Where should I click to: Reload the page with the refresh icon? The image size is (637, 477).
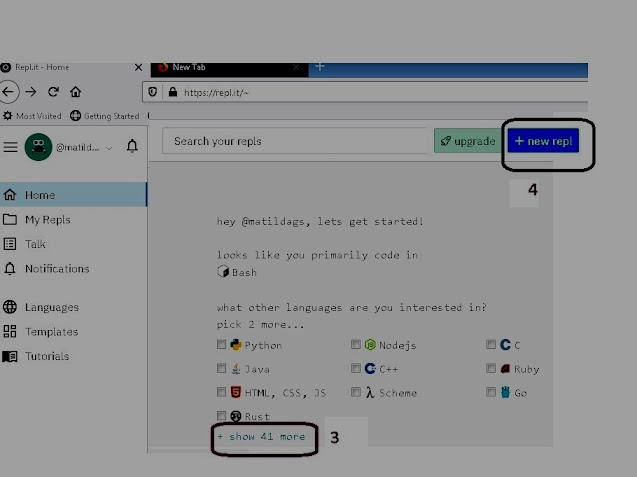click(x=53, y=92)
